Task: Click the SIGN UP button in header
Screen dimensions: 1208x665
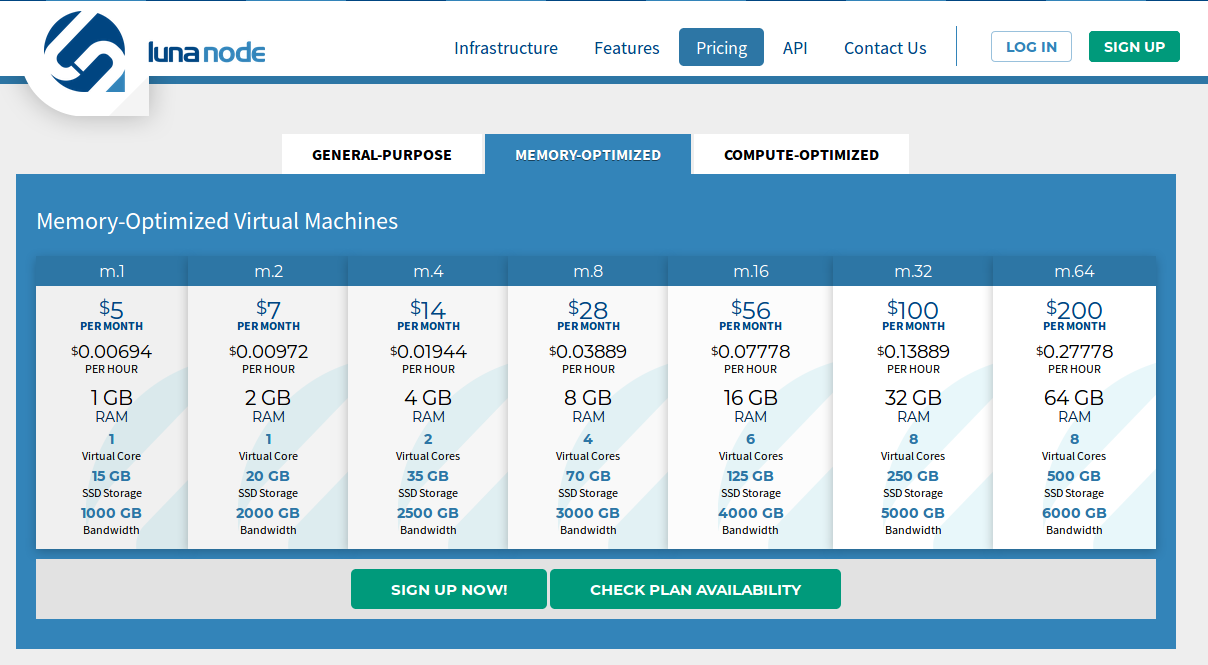Action: (x=1134, y=47)
